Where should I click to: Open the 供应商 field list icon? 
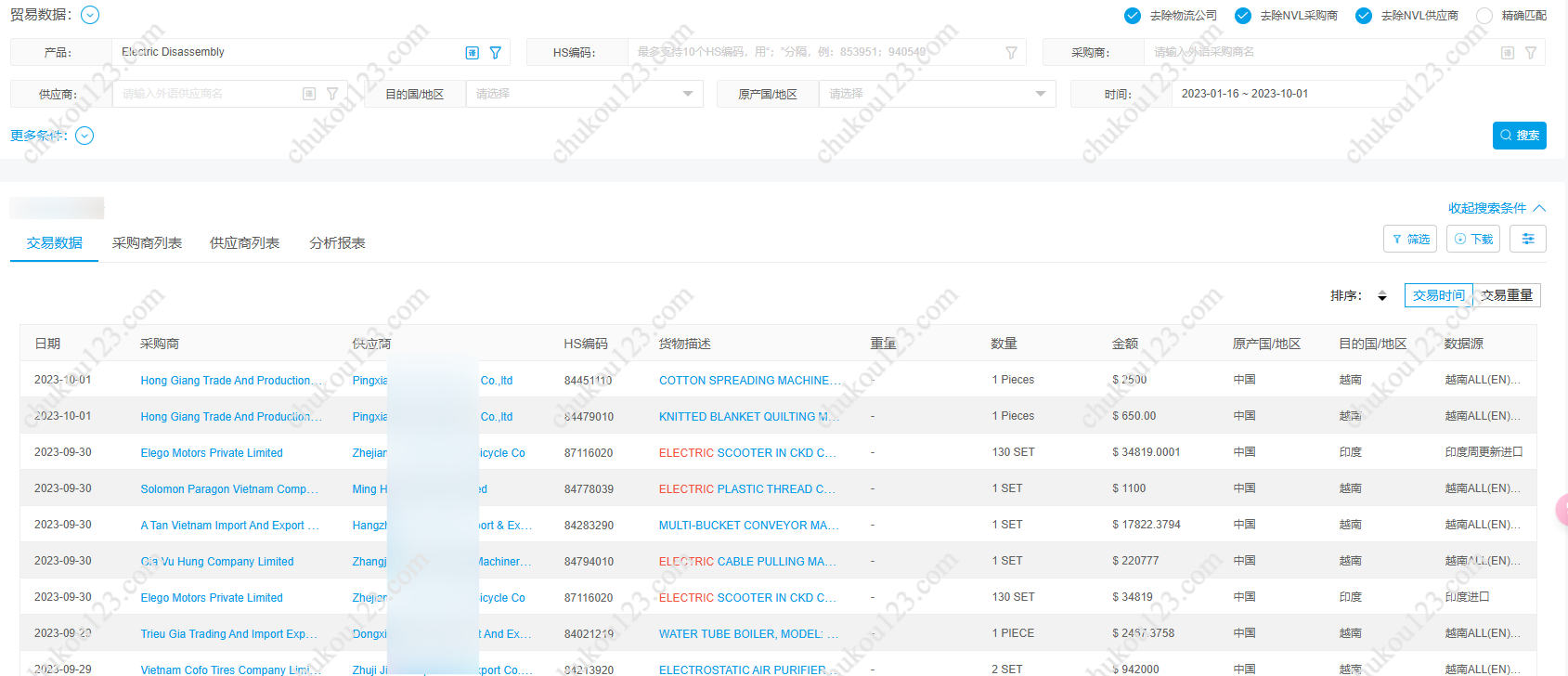(x=309, y=94)
